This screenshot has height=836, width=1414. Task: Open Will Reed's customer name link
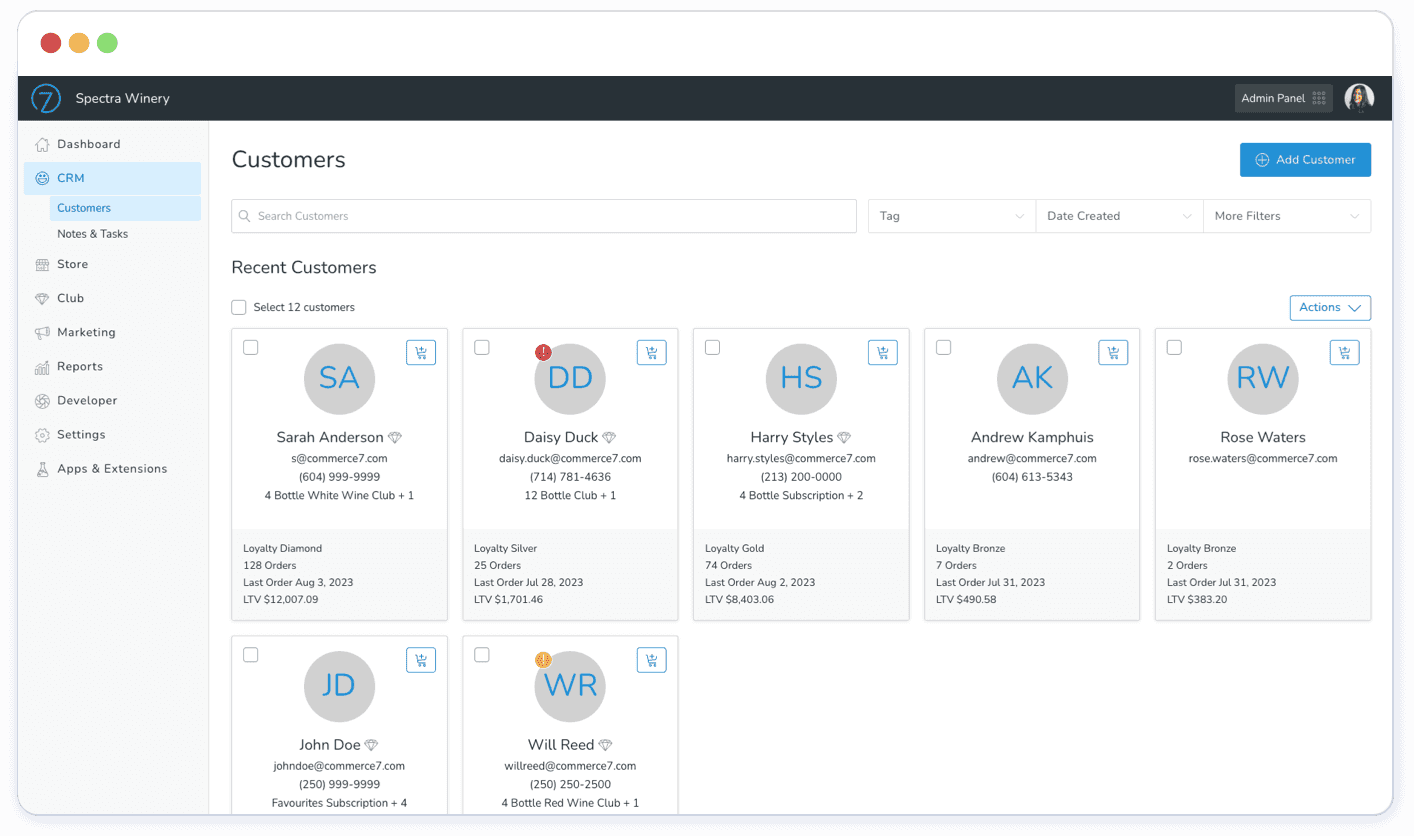point(561,746)
